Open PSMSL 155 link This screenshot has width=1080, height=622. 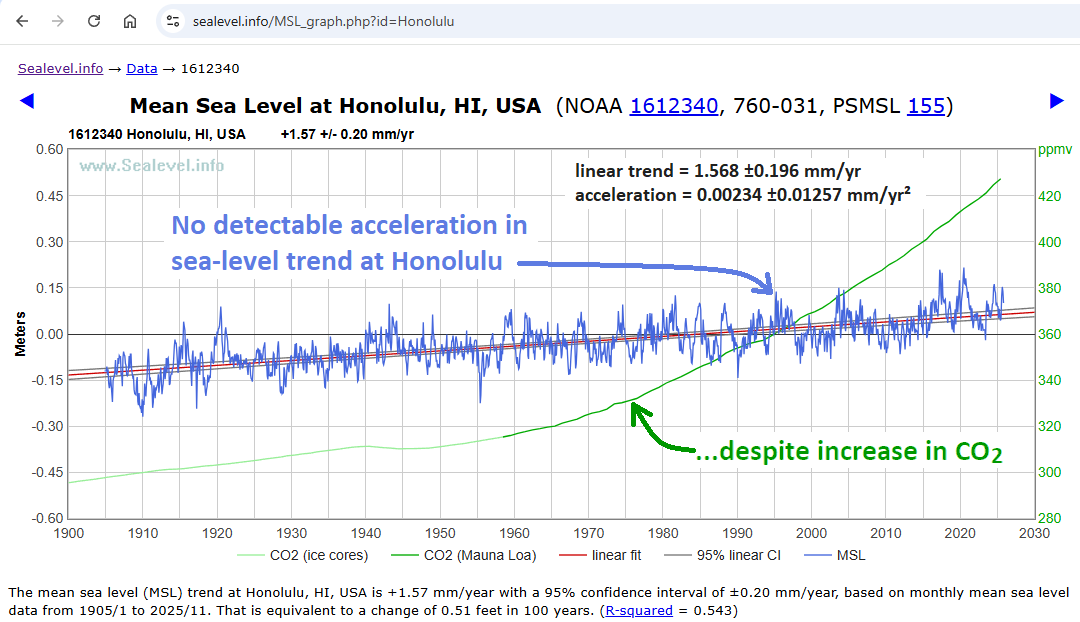point(925,105)
